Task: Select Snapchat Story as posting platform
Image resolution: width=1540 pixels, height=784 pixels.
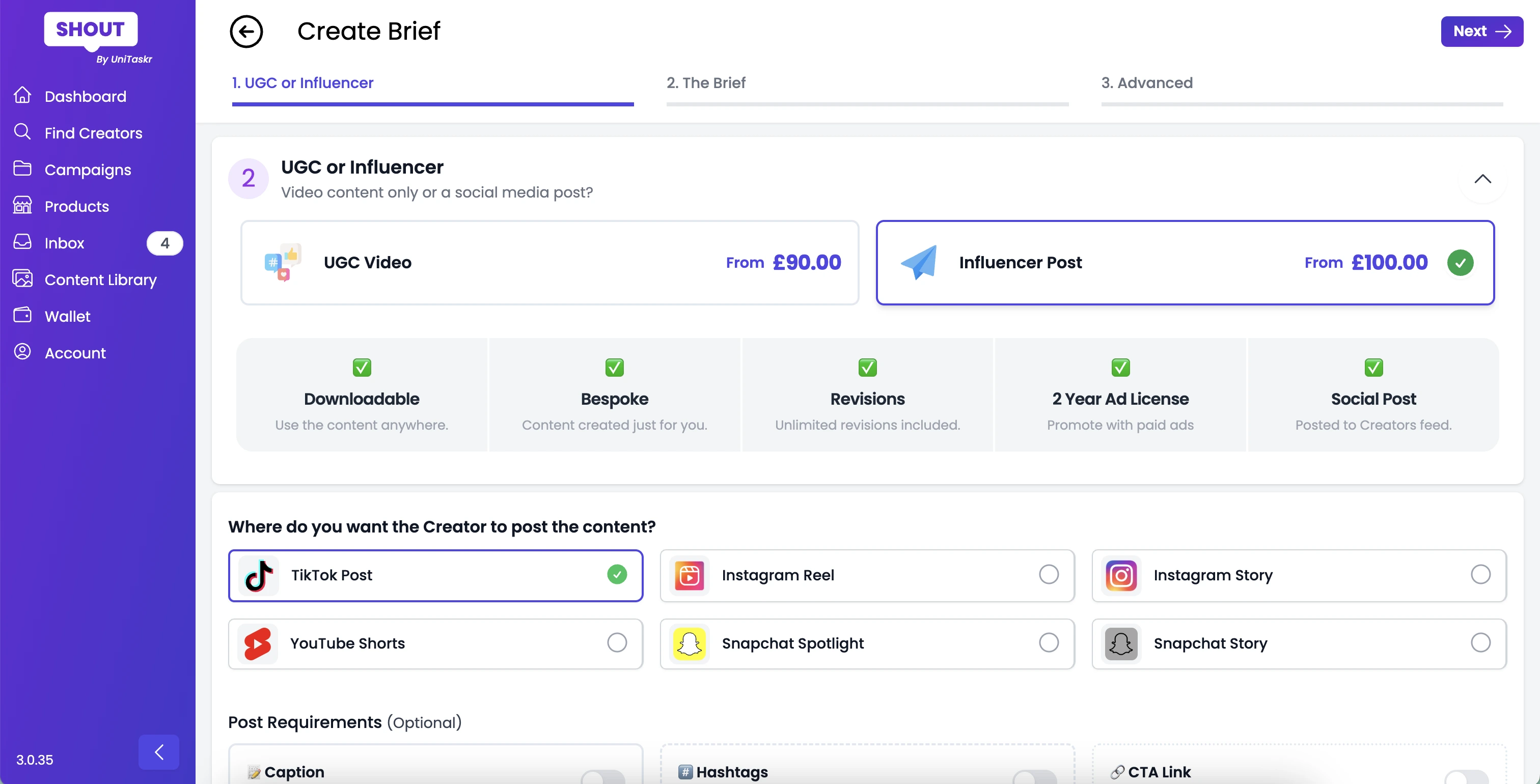Action: (x=1479, y=643)
